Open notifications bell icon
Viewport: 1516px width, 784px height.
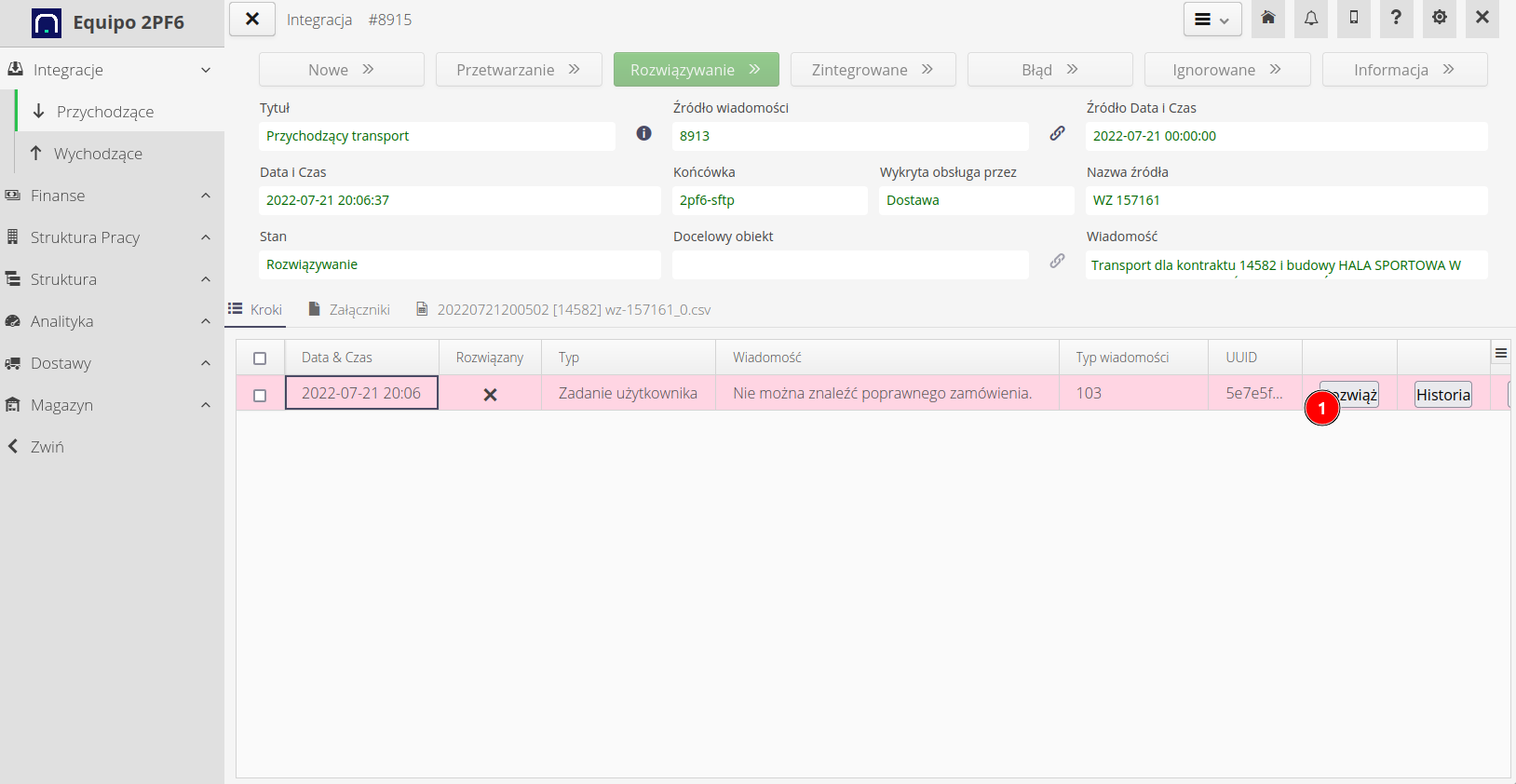click(1311, 19)
